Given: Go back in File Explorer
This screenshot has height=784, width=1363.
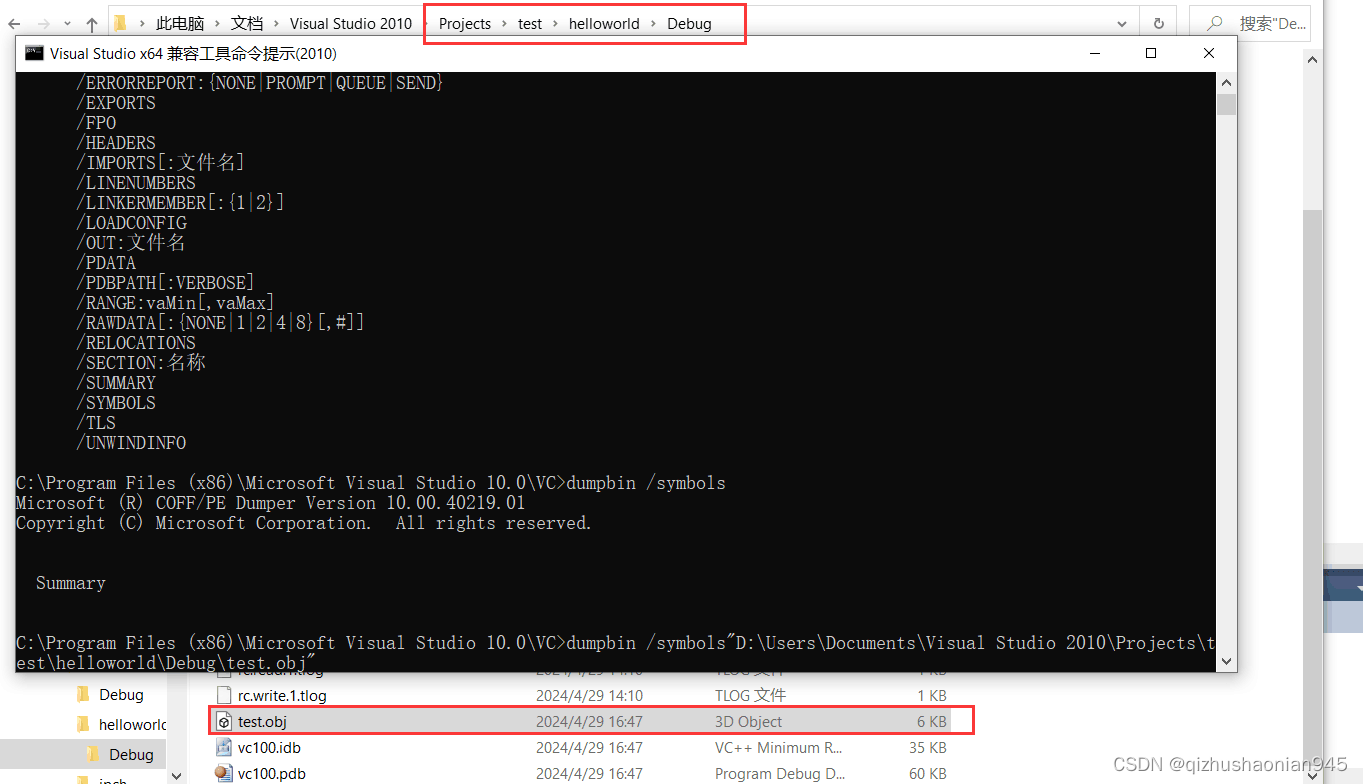Looking at the screenshot, I should [16, 23].
